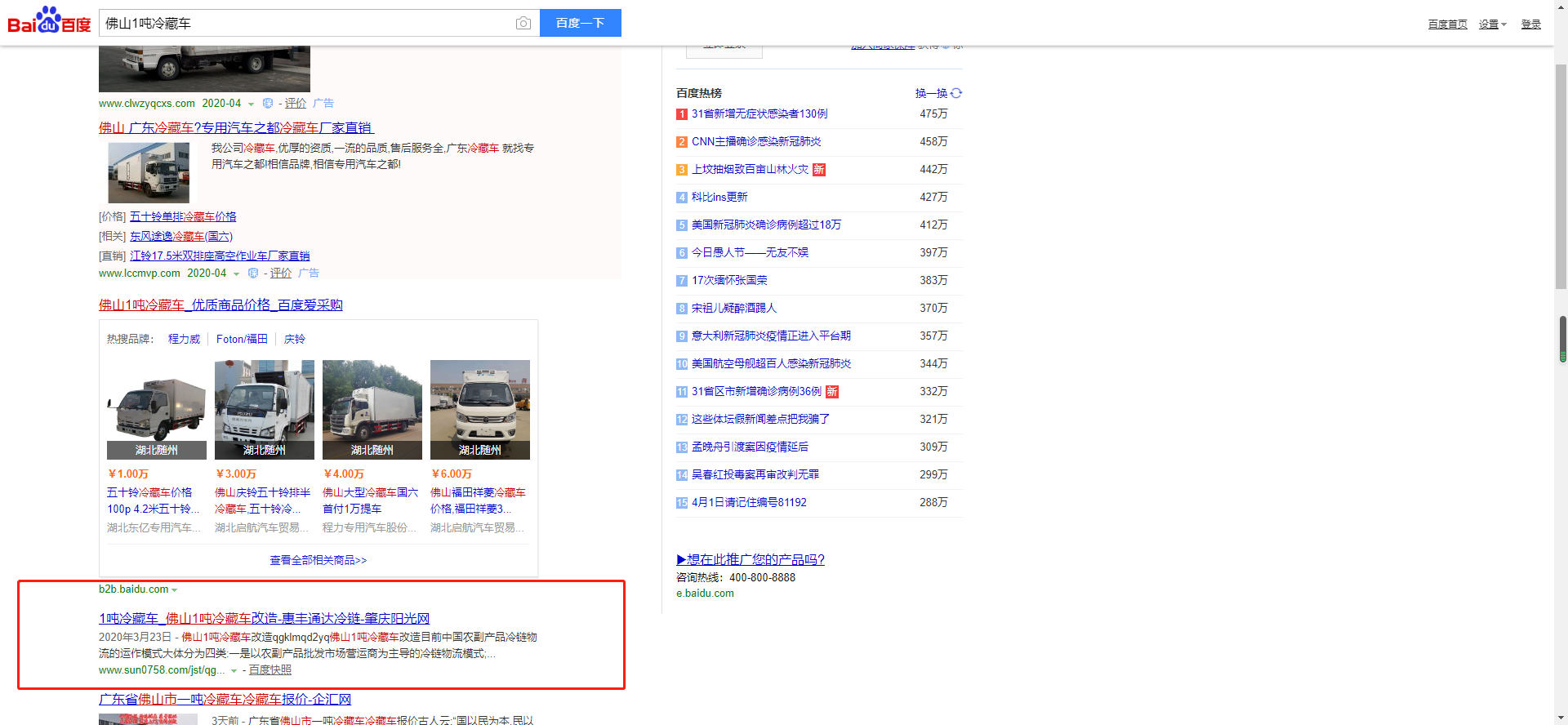Open hot topic 上坟抽烟致百亩山林火灾
This screenshot has height=725, width=1568.
point(750,169)
